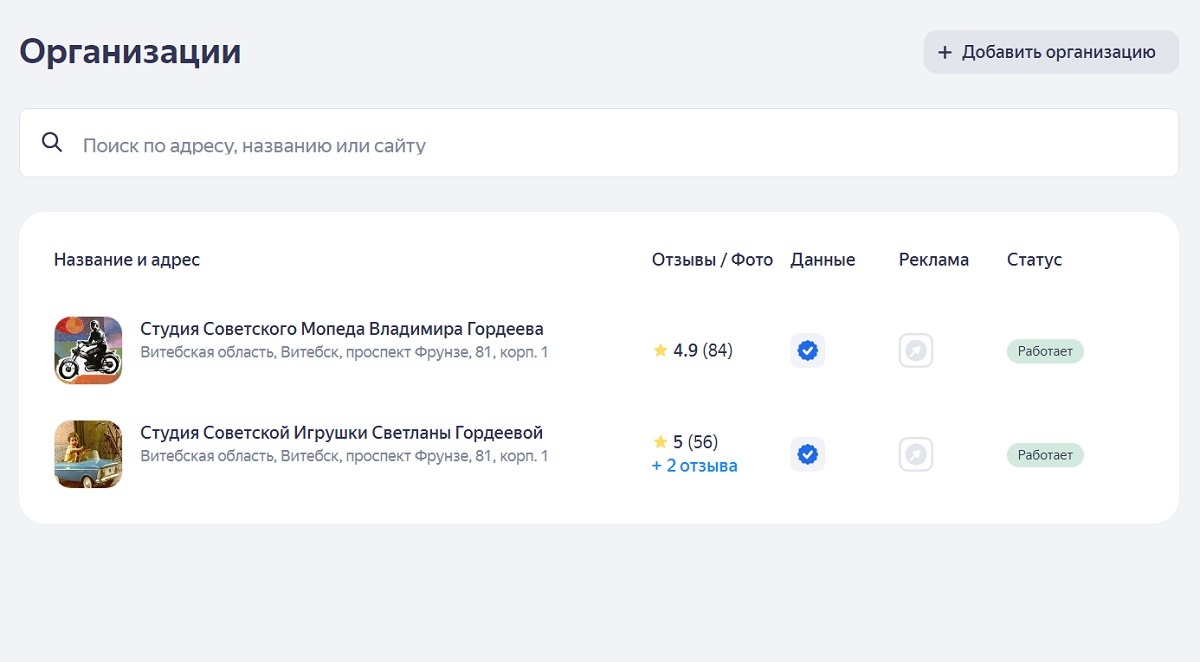Click the search magnifier icon
1200x662 pixels.
point(52,143)
